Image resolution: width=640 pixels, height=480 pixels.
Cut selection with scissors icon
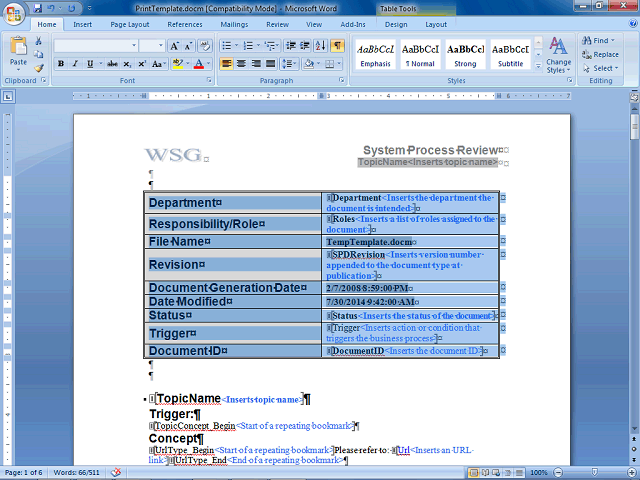[x=39, y=41]
